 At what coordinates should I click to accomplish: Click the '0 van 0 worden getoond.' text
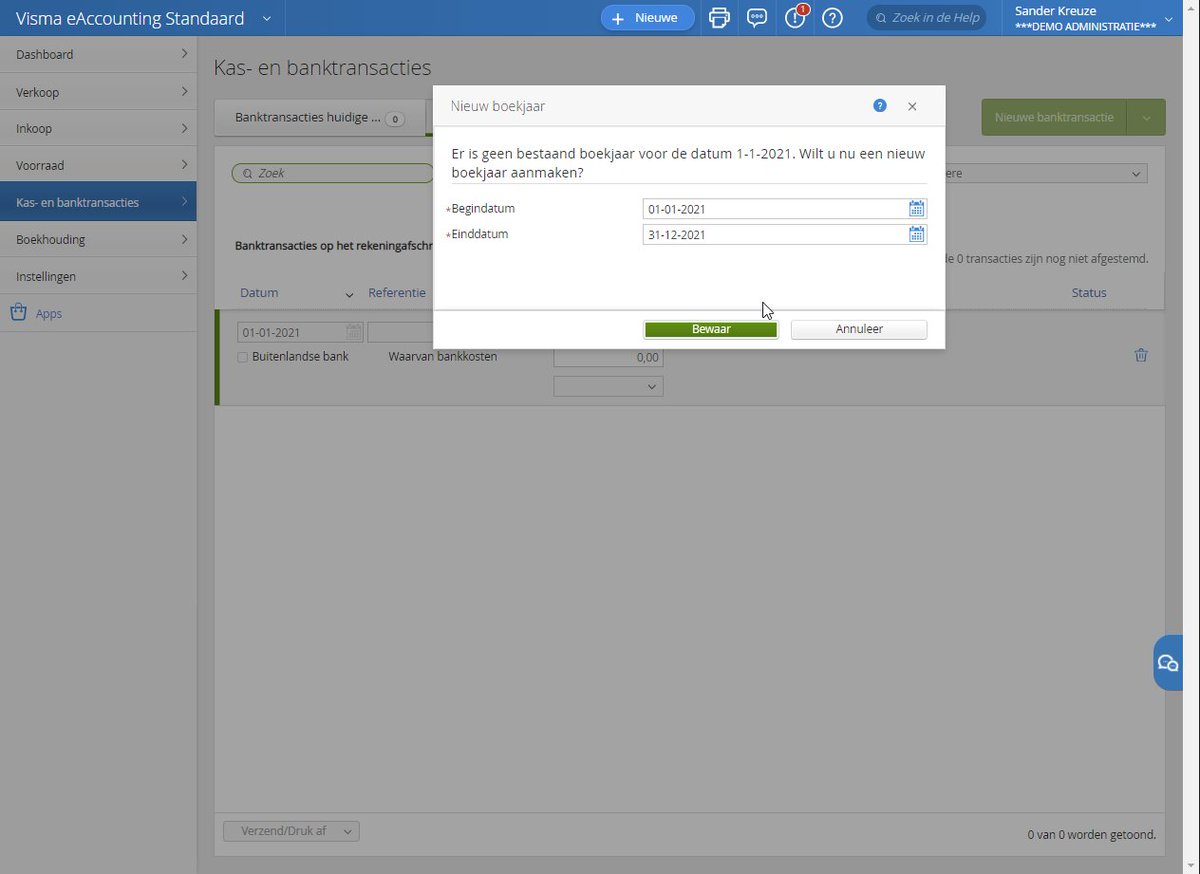[x=1092, y=834]
